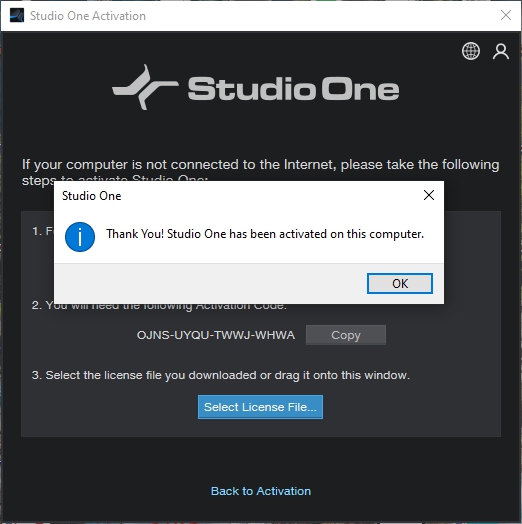Click the Thank You activation message text
This screenshot has width=522, height=524.
(x=265, y=234)
